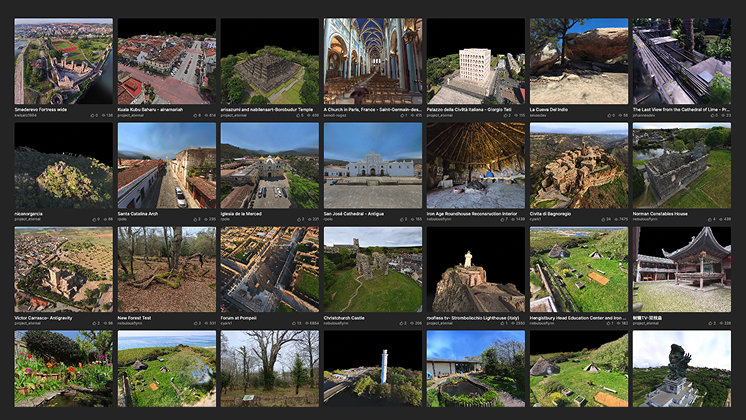
Task: Open the Smederevo Fortress wide title link
Action: [41, 109]
